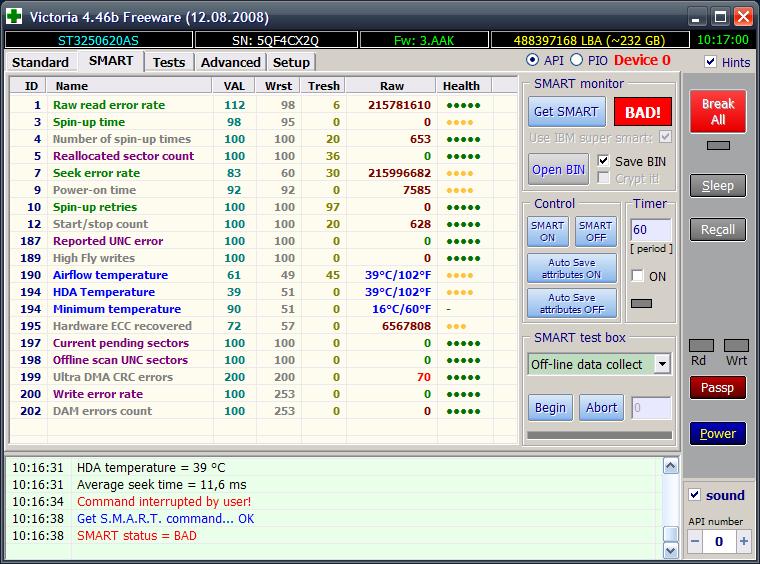Click the Get SMART button

click(566, 111)
